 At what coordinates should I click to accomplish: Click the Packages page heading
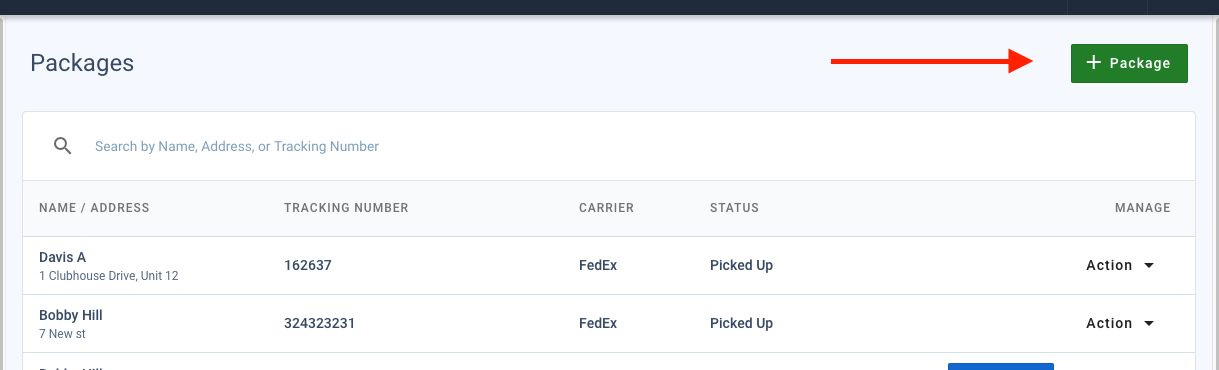(x=82, y=63)
